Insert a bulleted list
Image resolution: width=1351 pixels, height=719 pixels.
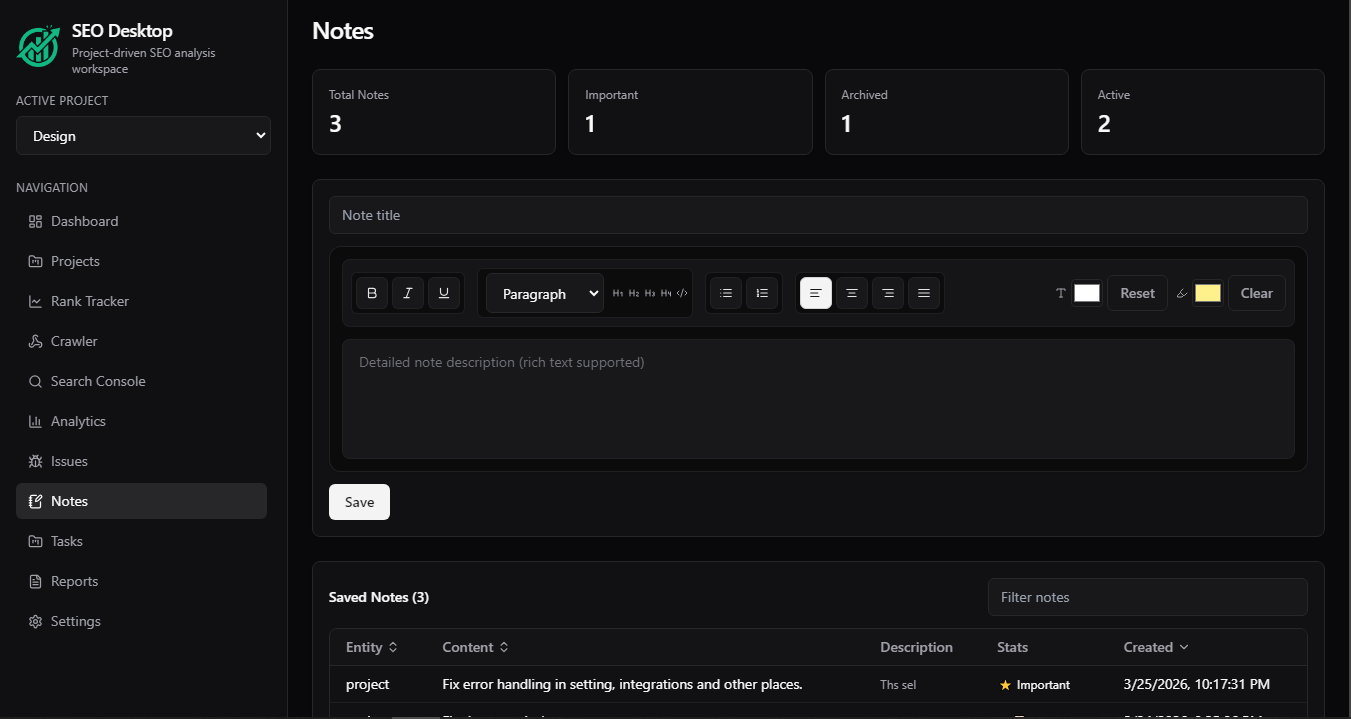click(x=726, y=293)
